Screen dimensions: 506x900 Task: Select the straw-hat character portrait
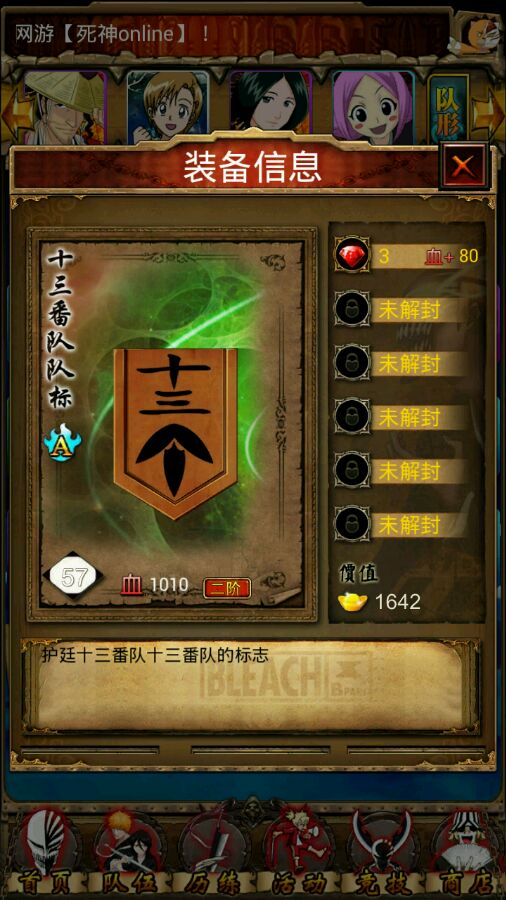point(65,107)
